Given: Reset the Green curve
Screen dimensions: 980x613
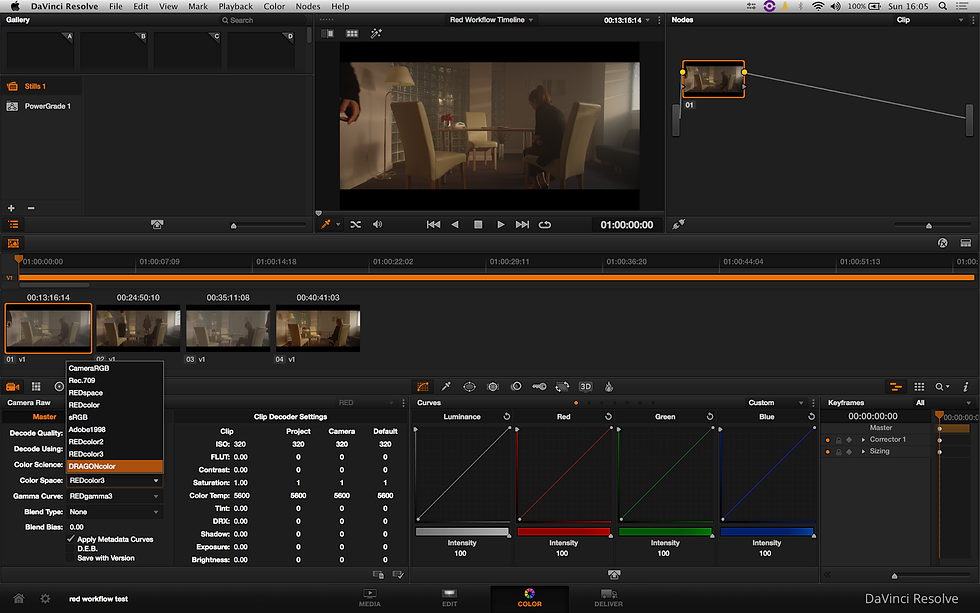Looking at the screenshot, I should tap(710, 416).
